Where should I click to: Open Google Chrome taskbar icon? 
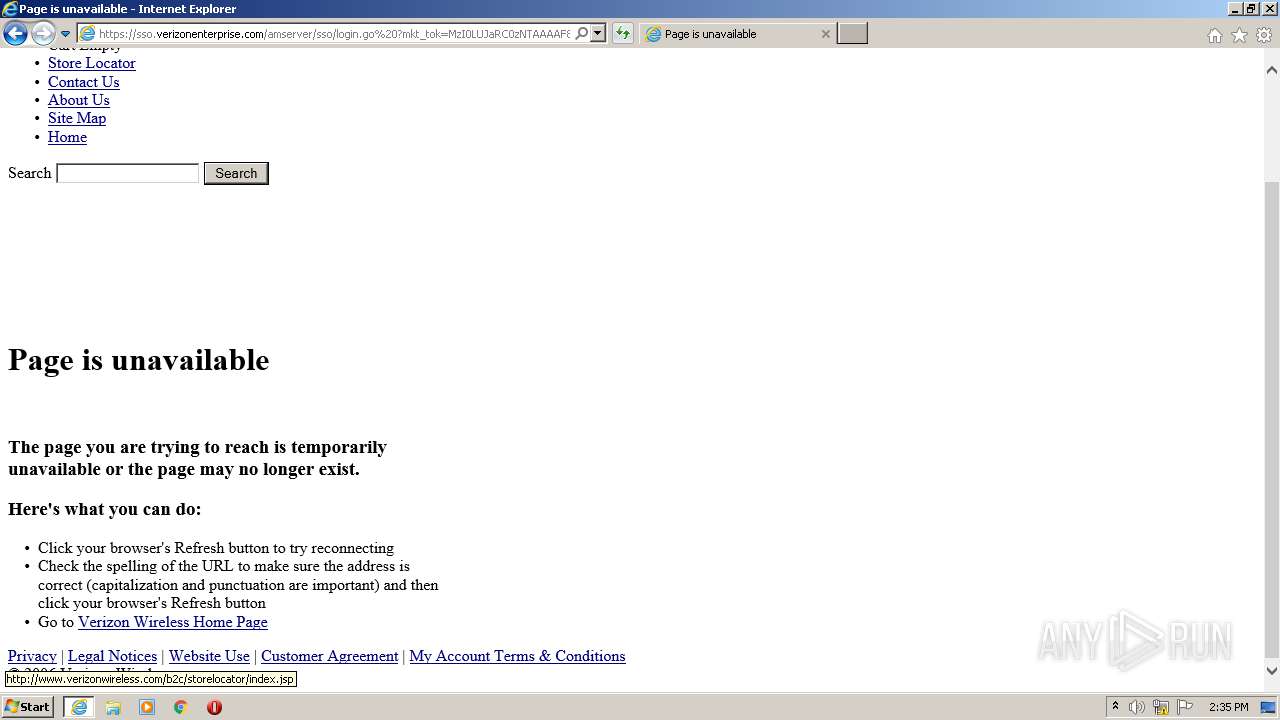pos(180,707)
